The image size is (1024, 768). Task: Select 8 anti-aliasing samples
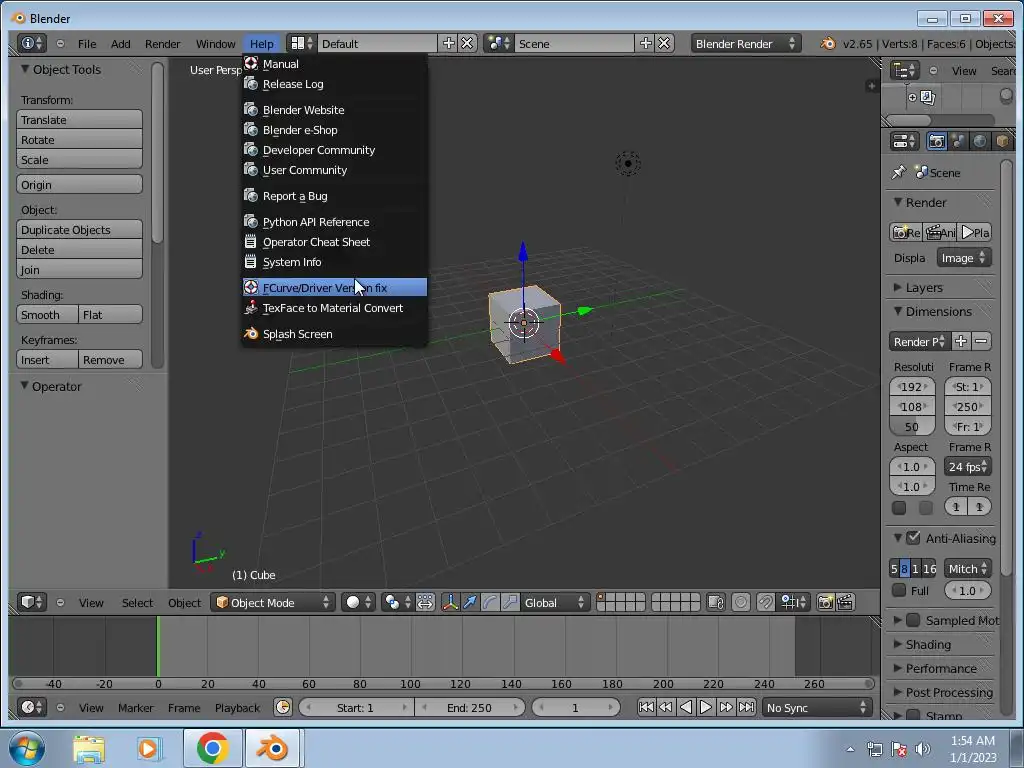pyautogui.click(x=904, y=569)
